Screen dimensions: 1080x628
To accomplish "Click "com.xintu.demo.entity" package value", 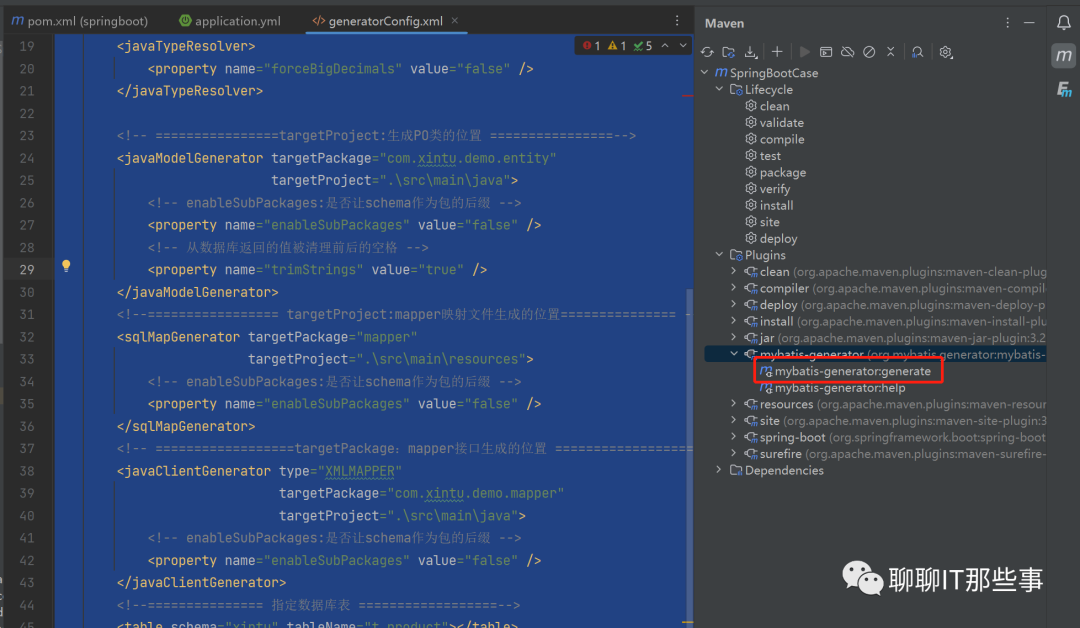I will pyautogui.click(x=468, y=158).
